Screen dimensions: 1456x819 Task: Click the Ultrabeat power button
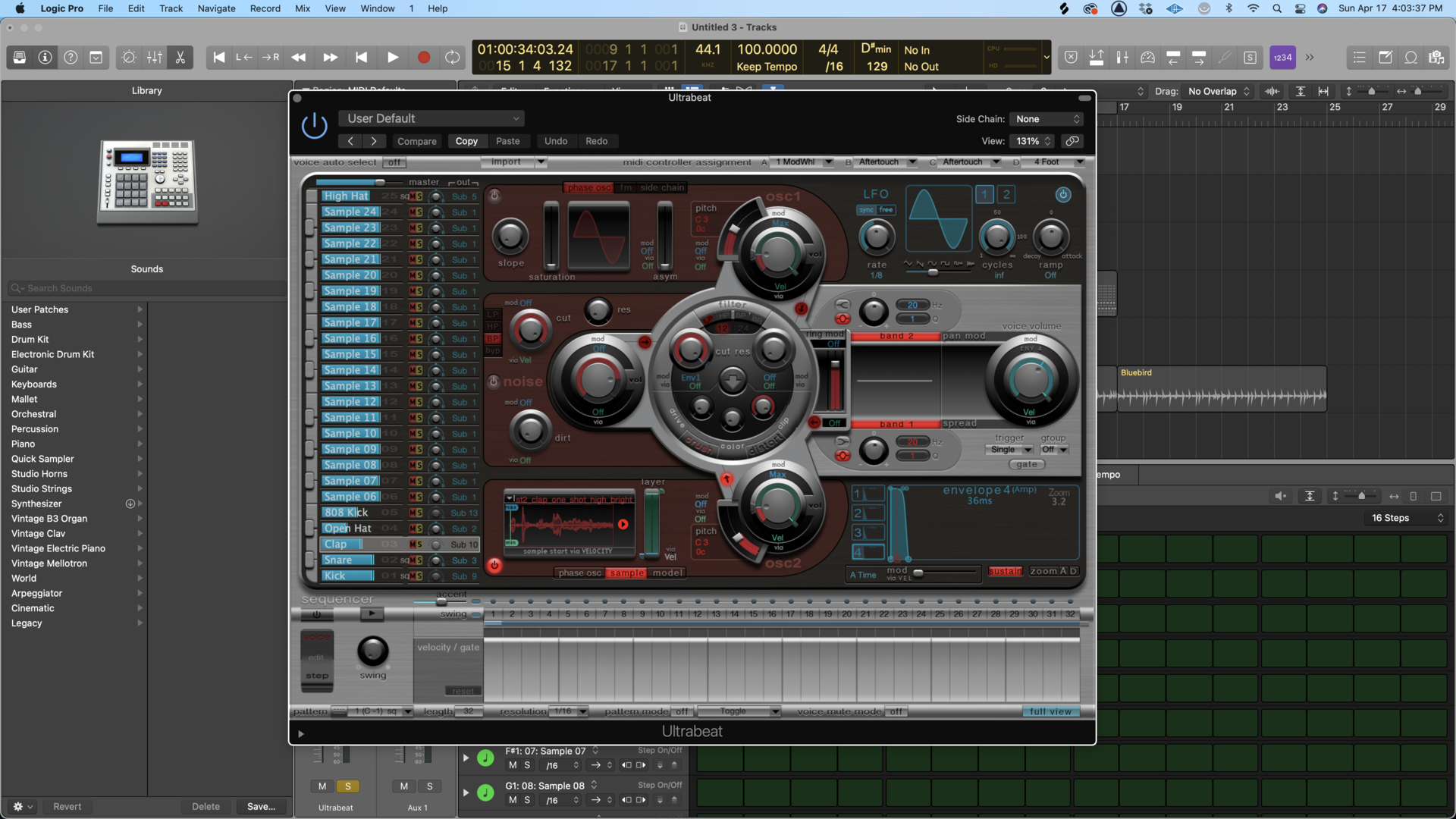pyautogui.click(x=314, y=125)
